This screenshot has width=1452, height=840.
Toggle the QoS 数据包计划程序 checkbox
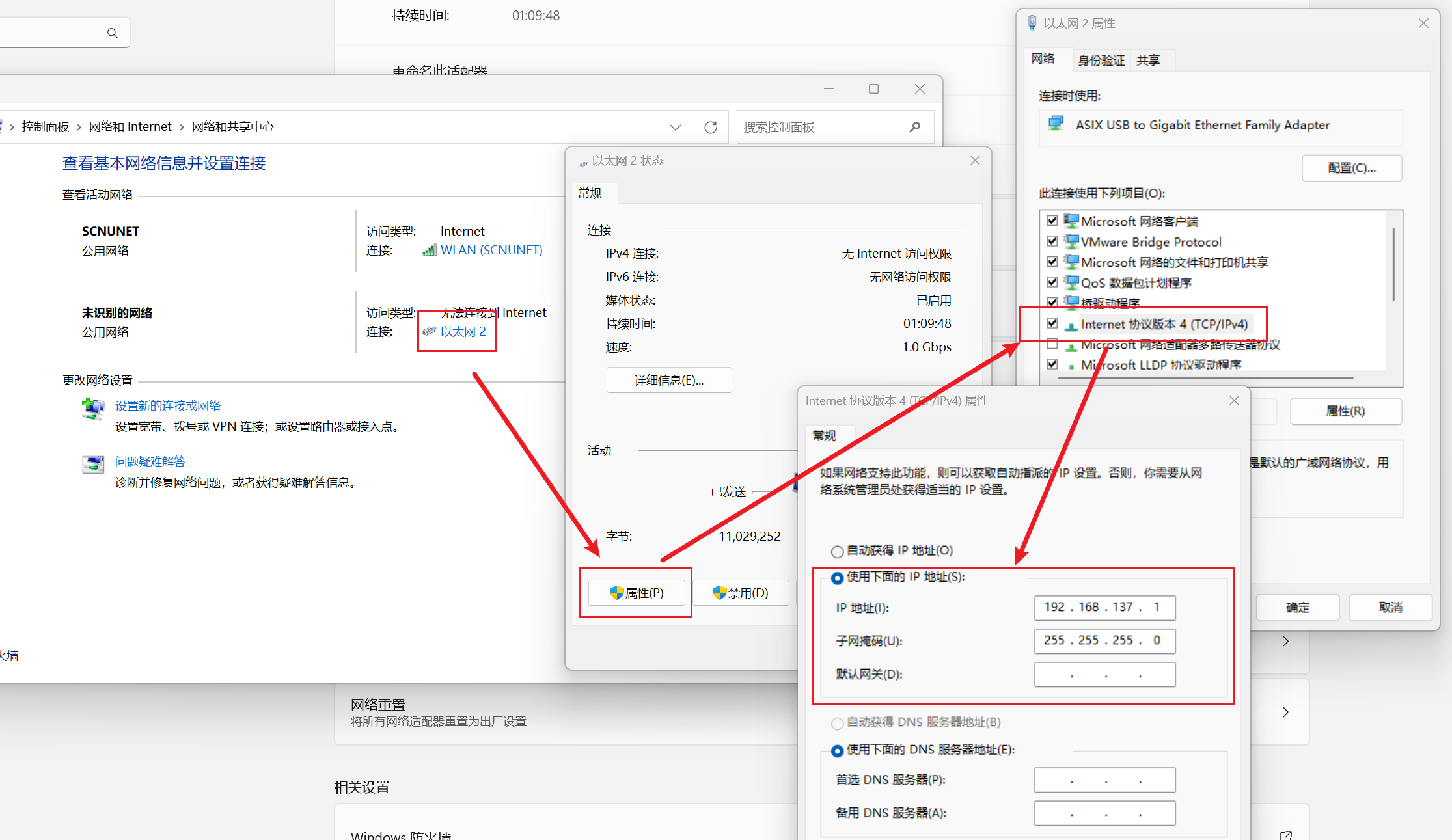click(x=1052, y=282)
